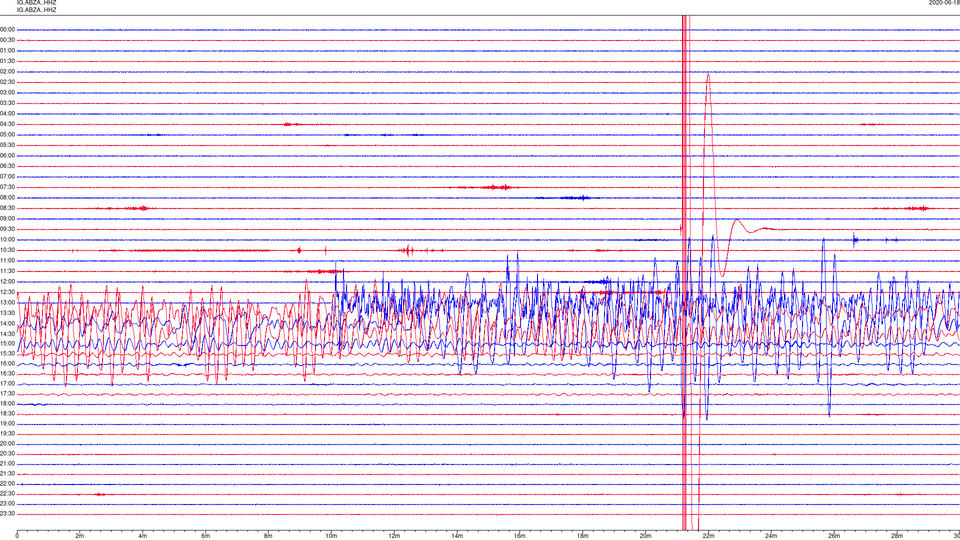Pick the 17:00 time label
This screenshot has width=960, height=540.
7,383
